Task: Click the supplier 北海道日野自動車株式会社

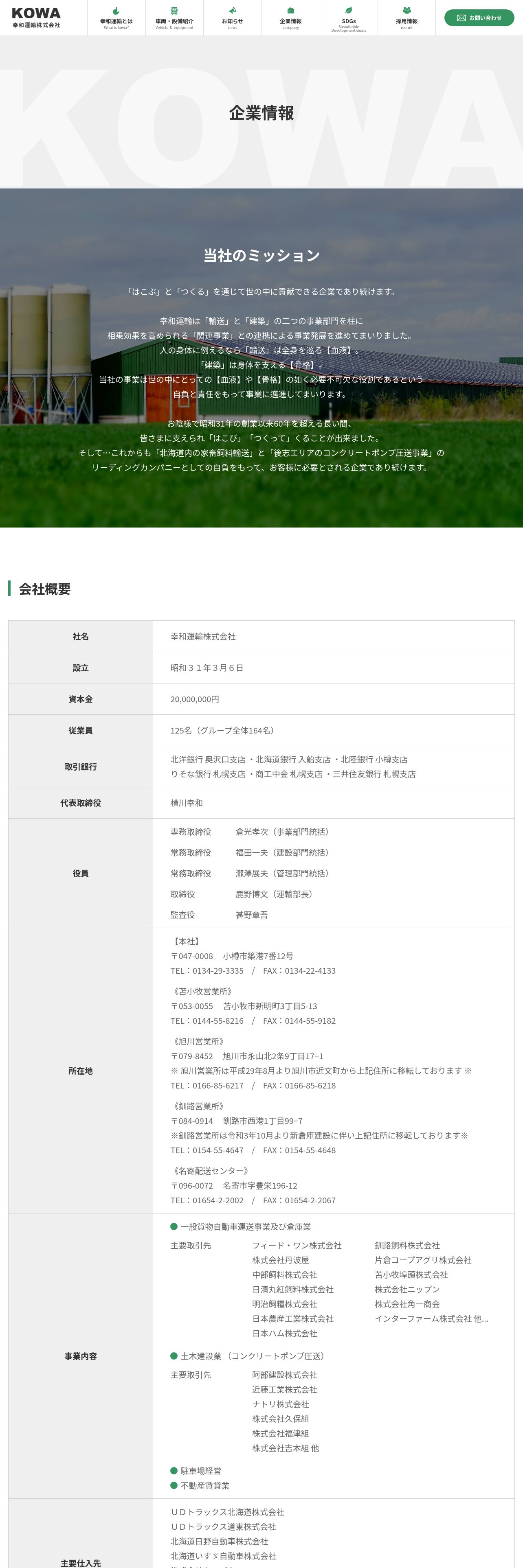Action: pos(219,1541)
